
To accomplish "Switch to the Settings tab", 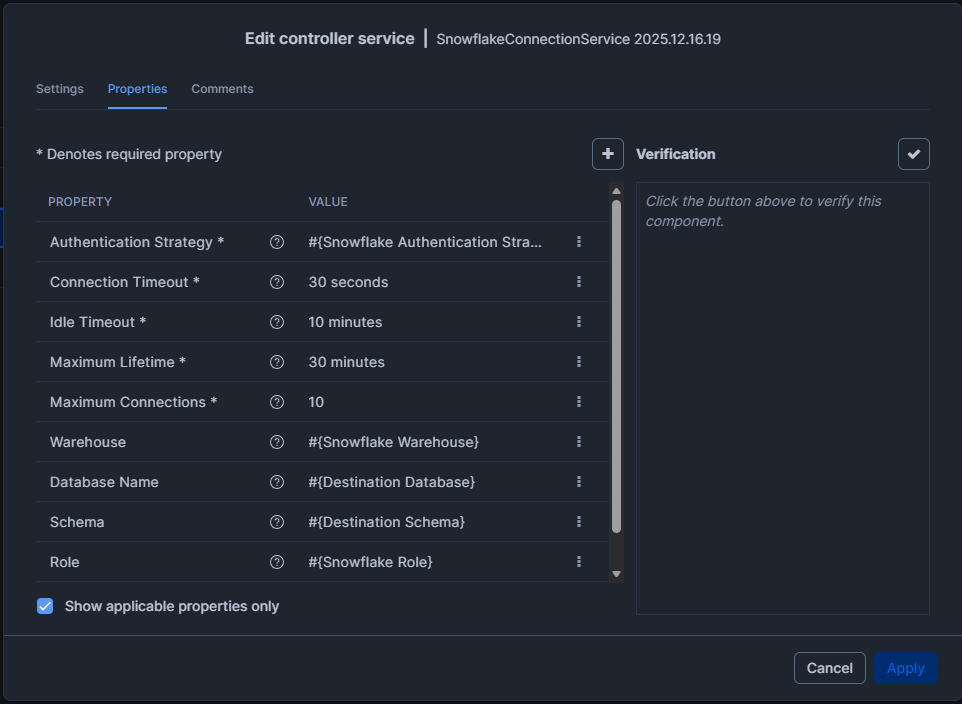I will pos(60,89).
